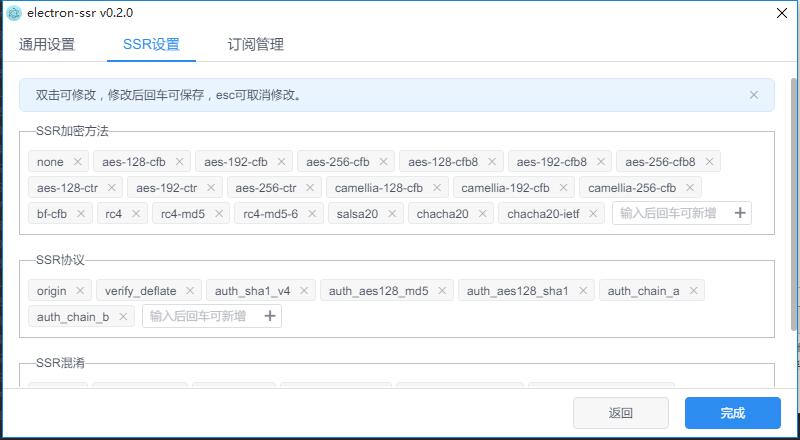Click the chacha20-ietf tag text
Screen dimensions: 800x440
[543, 214]
